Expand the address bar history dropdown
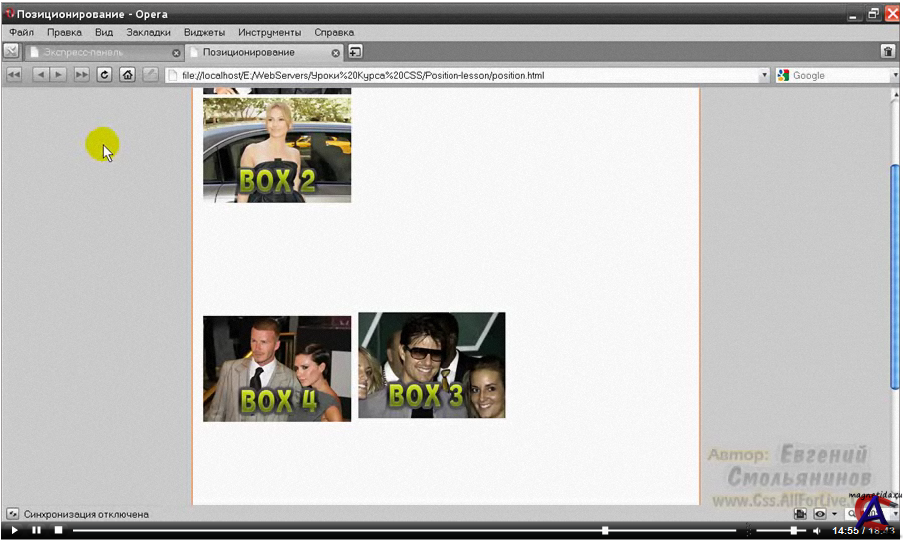 pos(764,75)
